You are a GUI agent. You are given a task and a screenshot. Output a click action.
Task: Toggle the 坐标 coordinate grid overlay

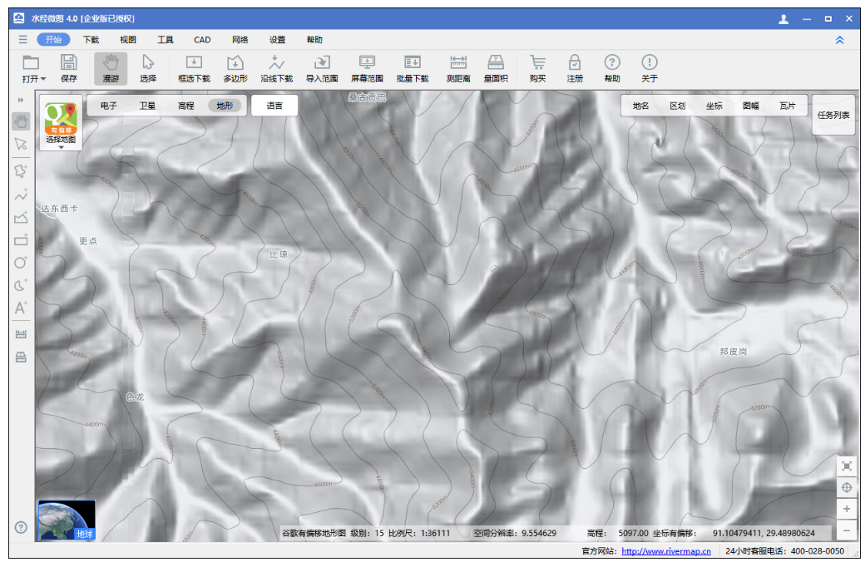(x=714, y=105)
